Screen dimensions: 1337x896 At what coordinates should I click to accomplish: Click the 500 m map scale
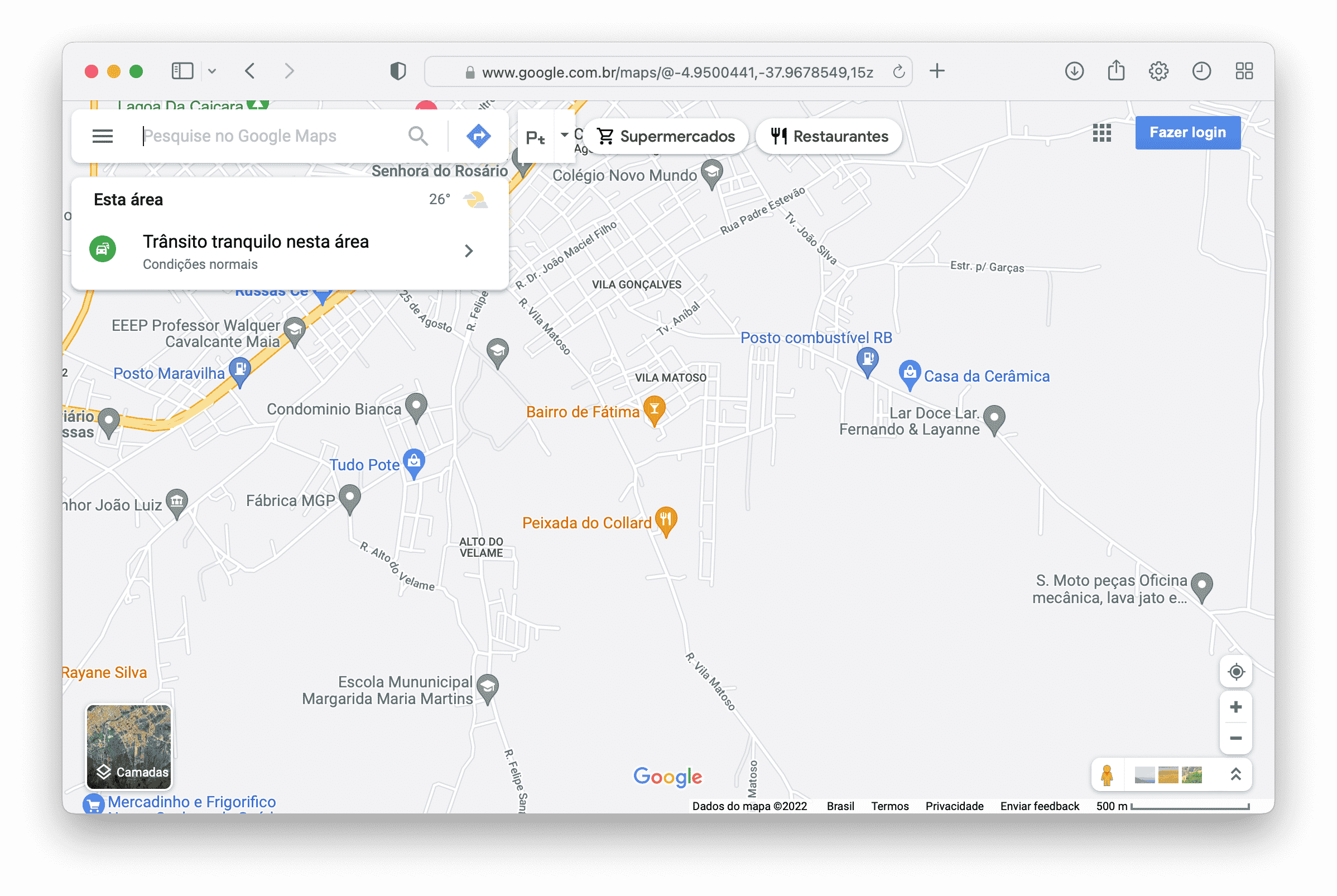coord(1172,806)
